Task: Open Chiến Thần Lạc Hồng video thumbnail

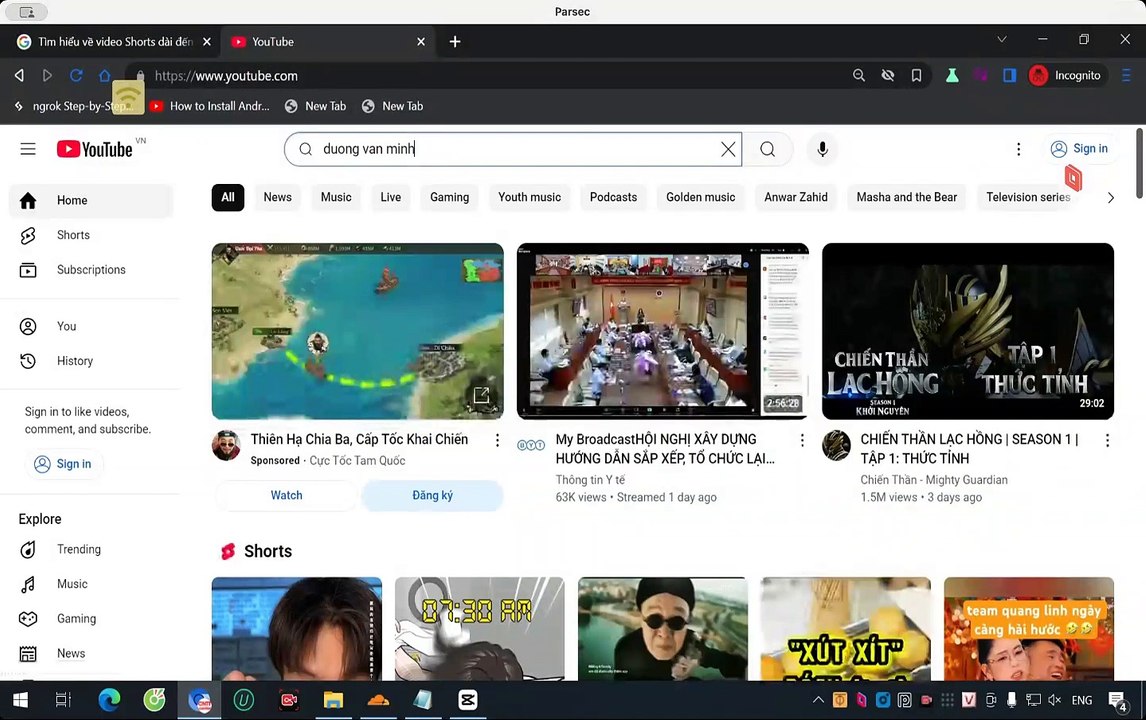Action: (x=968, y=331)
